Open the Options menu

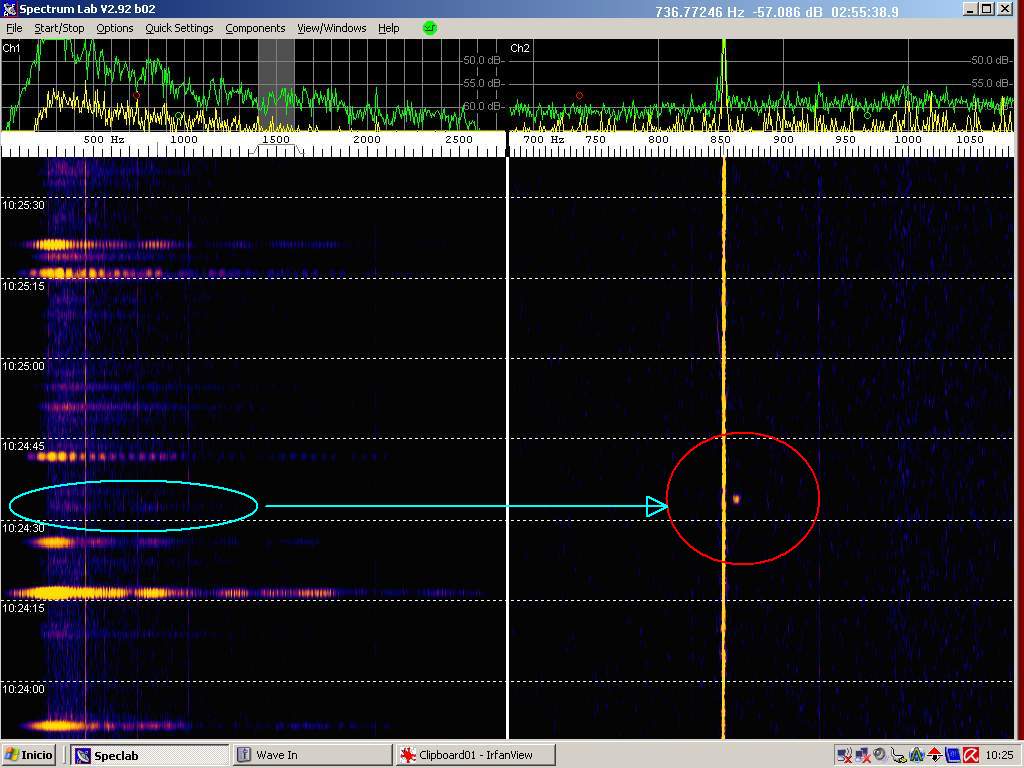click(x=114, y=28)
